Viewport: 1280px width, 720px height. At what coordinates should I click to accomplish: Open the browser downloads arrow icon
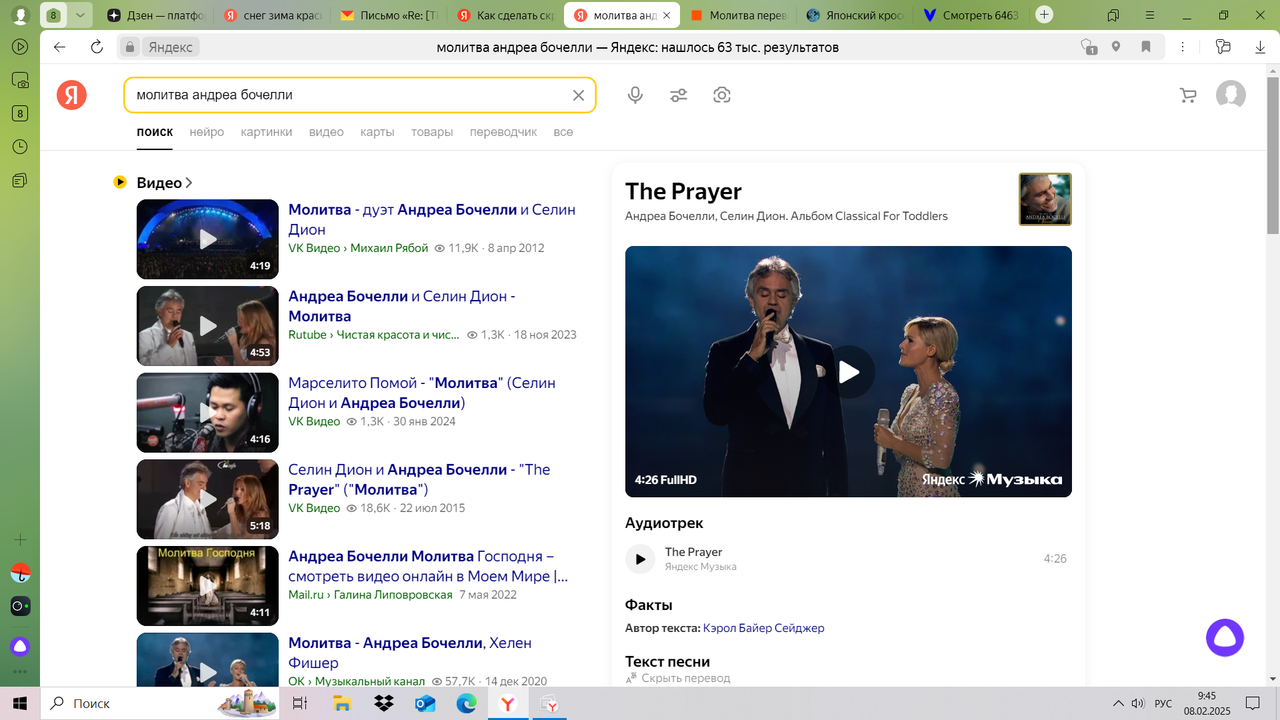[x=1260, y=47]
